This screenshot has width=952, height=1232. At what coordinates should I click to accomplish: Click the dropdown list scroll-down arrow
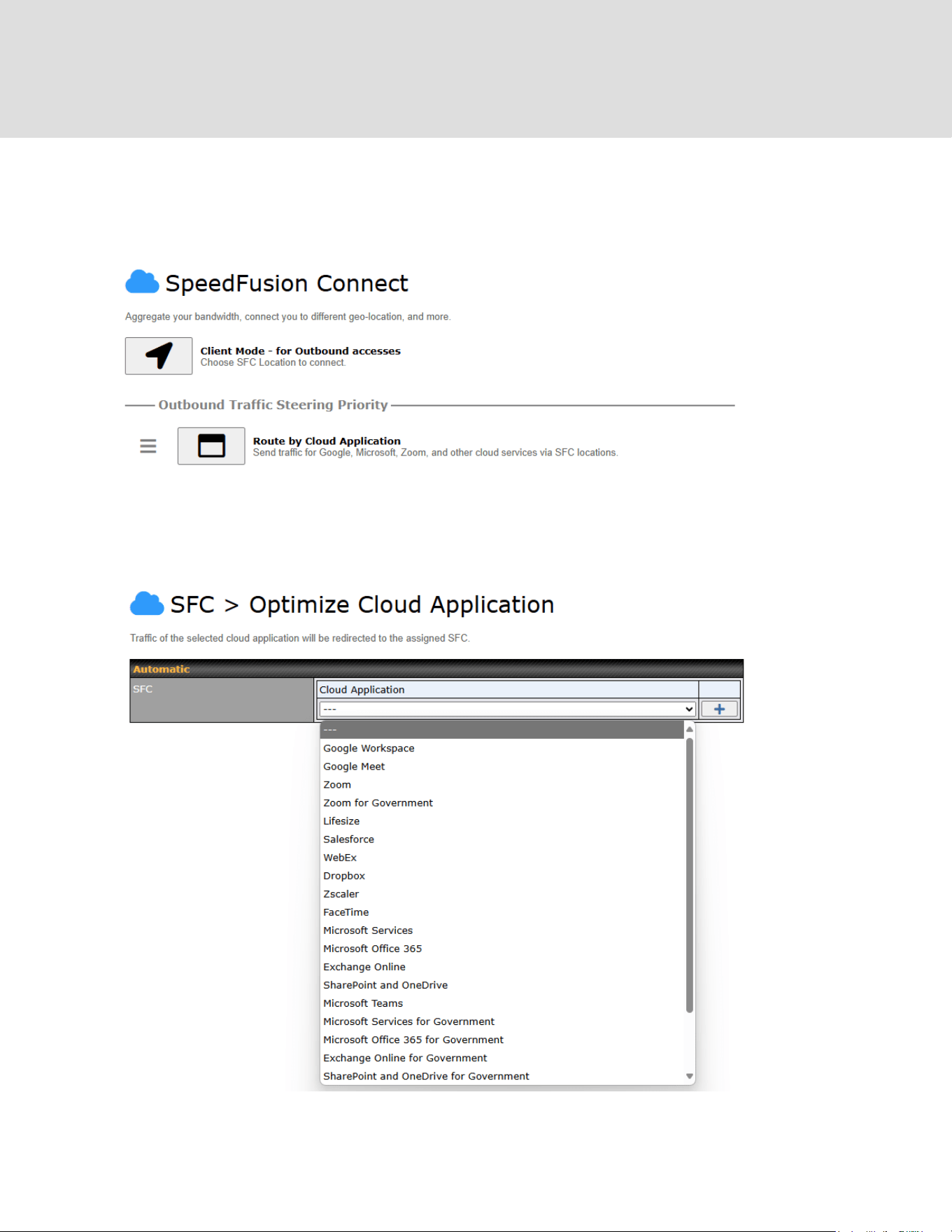(x=690, y=1076)
